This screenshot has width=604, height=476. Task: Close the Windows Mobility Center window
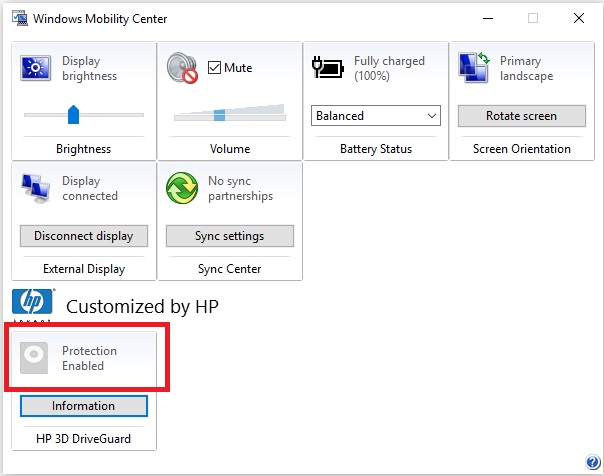[579, 18]
